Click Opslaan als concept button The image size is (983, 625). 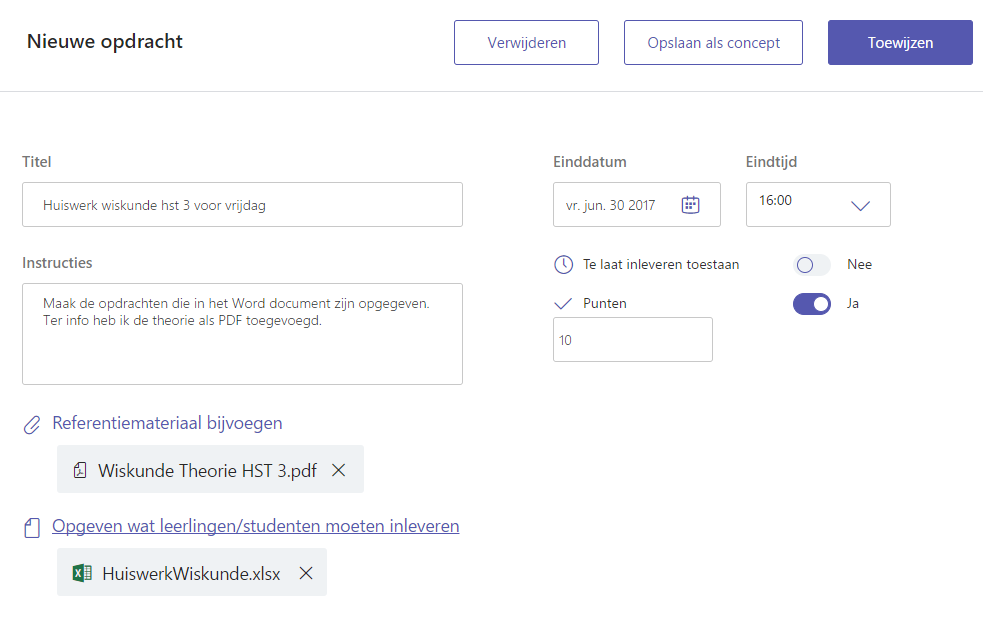point(713,43)
